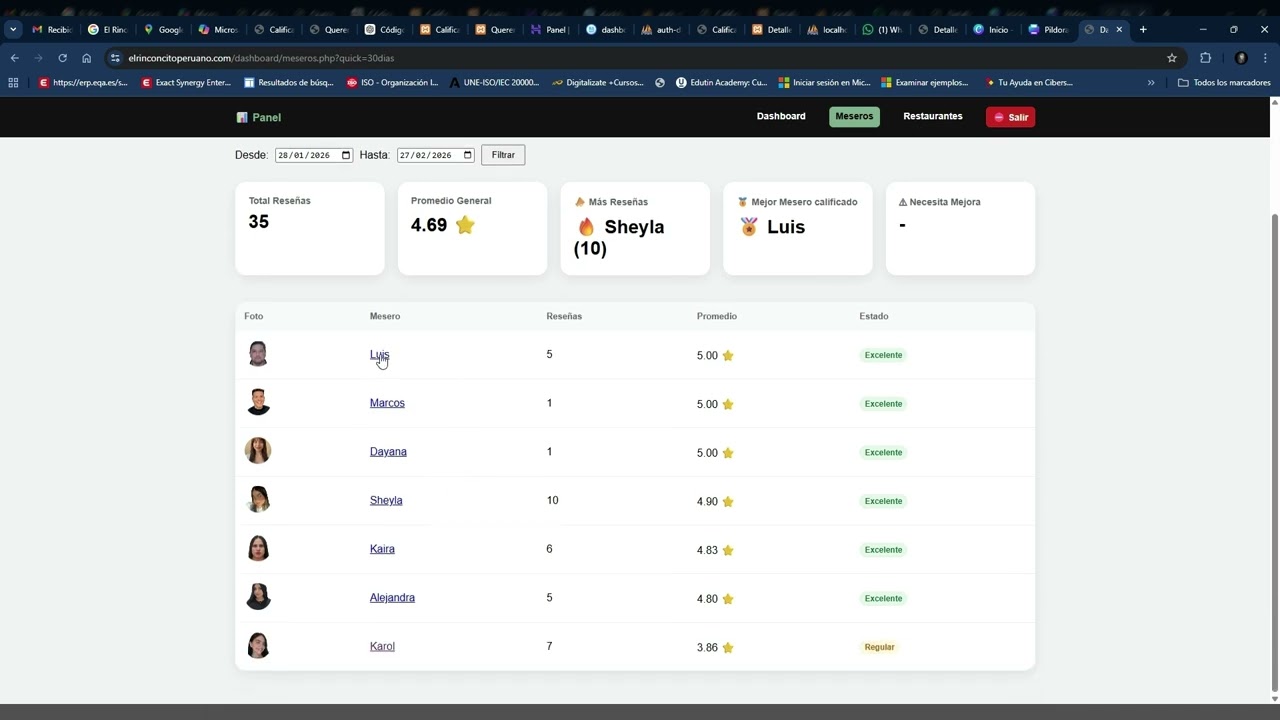
Task: Open Luis waiter link
Action: [x=379, y=355]
